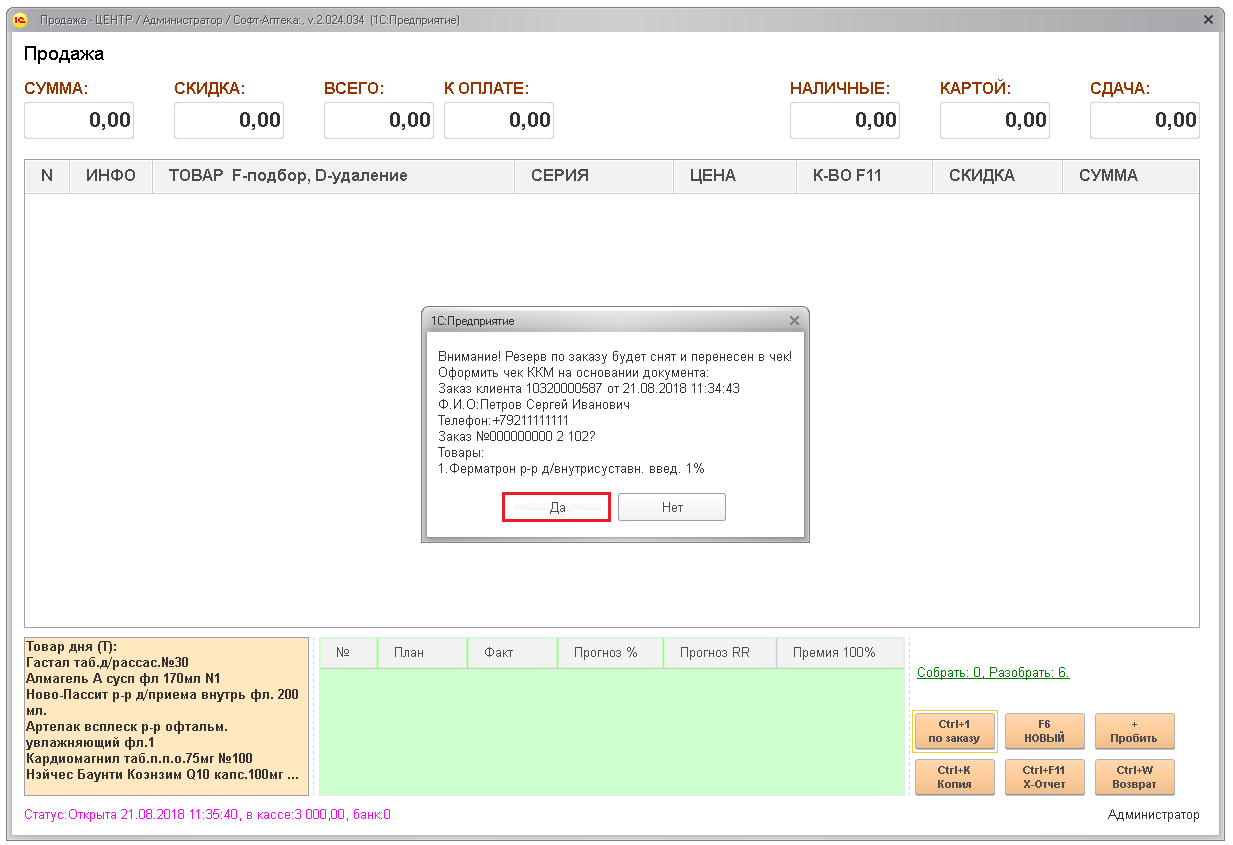
Task: Confirm the dialog with Да button
Action: click(556, 508)
